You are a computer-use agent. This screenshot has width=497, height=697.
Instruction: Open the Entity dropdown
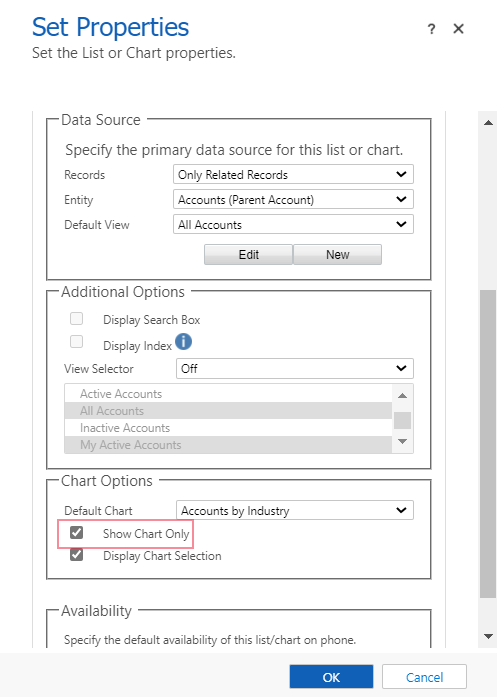click(x=293, y=199)
